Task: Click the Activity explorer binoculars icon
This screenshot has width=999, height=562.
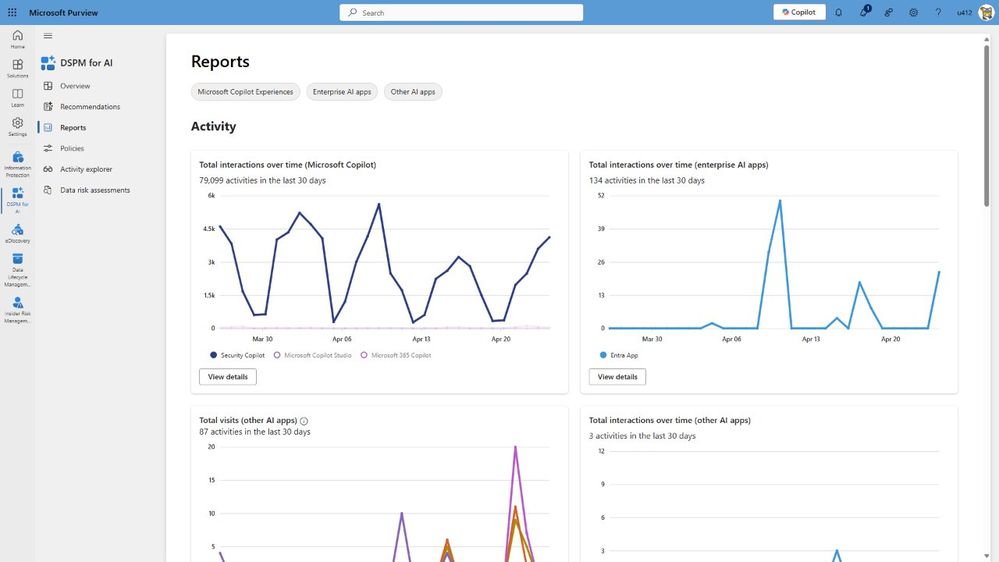Action: [48, 169]
